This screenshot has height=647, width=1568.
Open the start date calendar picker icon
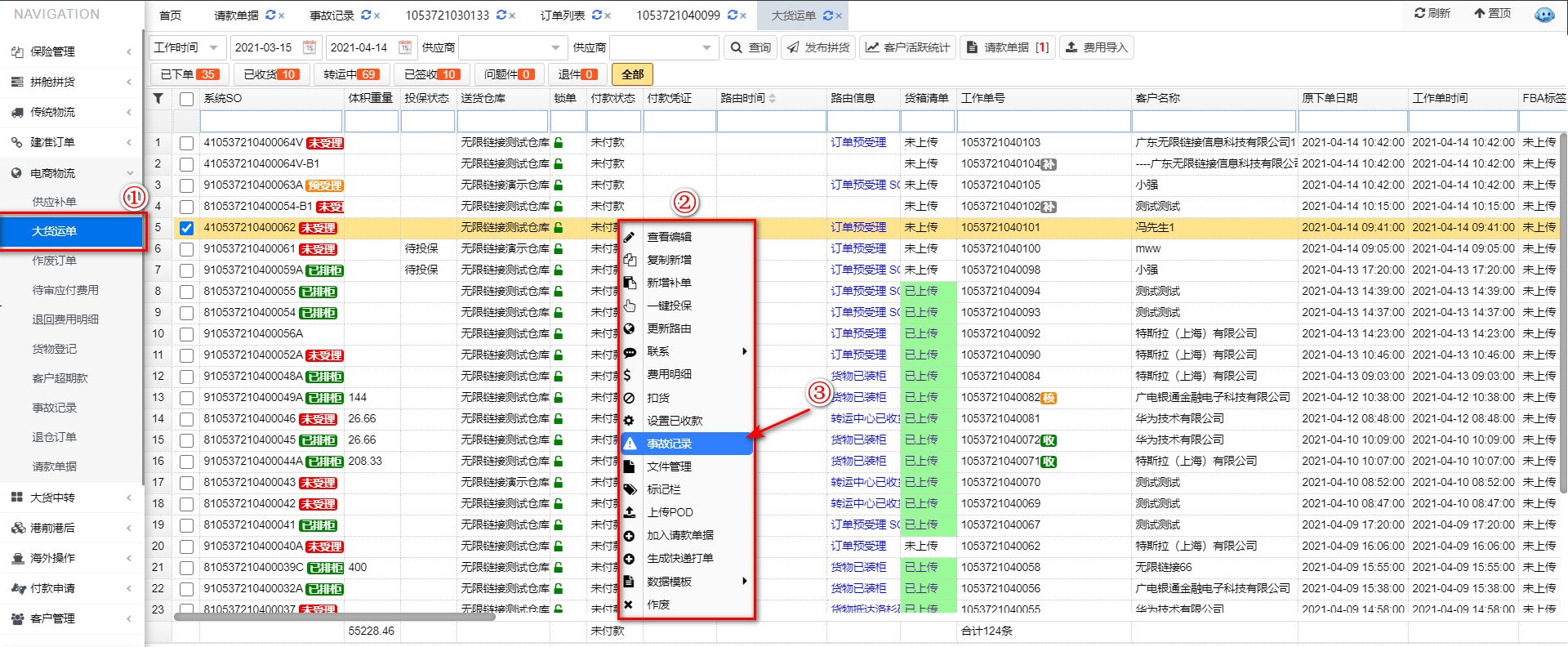pos(310,47)
